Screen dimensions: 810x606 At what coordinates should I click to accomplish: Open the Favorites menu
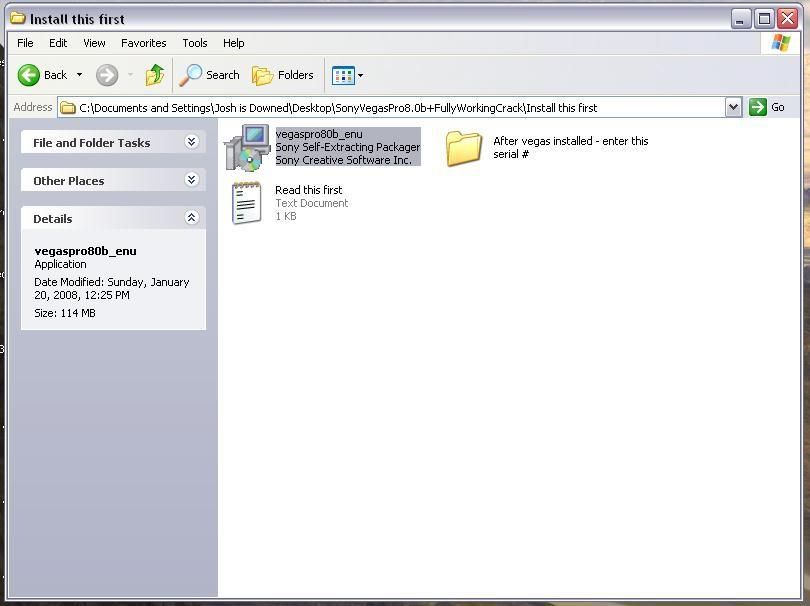click(x=144, y=43)
